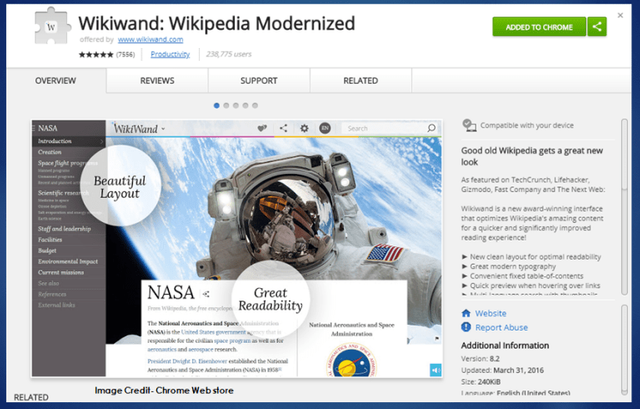The height and width of the screenshot is (409, 640).
Task: Click the EN language circle icon
Action: point(325,128)
